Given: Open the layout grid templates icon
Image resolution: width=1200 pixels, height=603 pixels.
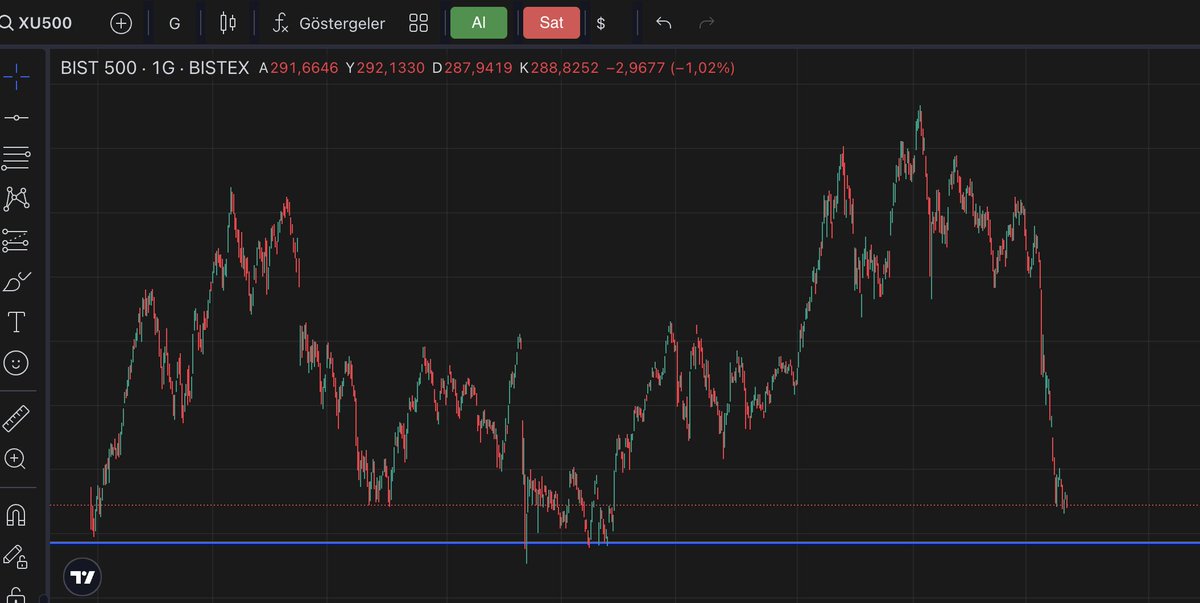Looking at the screenshot, I should tap(419, 22).
